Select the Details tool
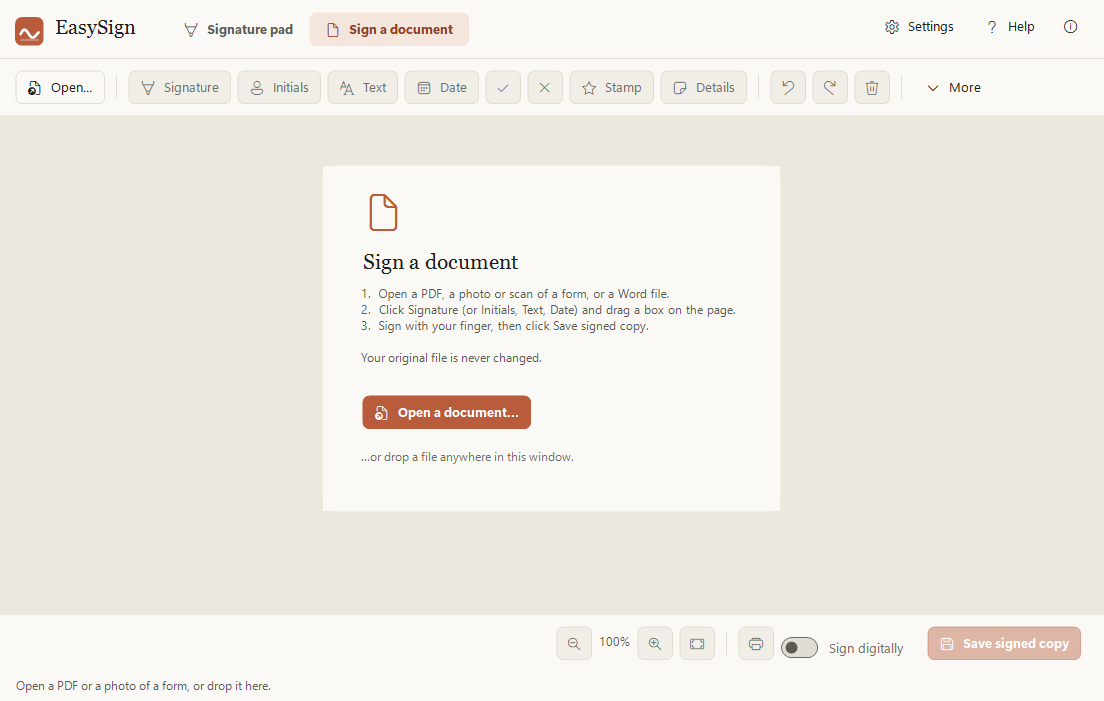This screenshot has height=701, width=1104. pos(703,87)
